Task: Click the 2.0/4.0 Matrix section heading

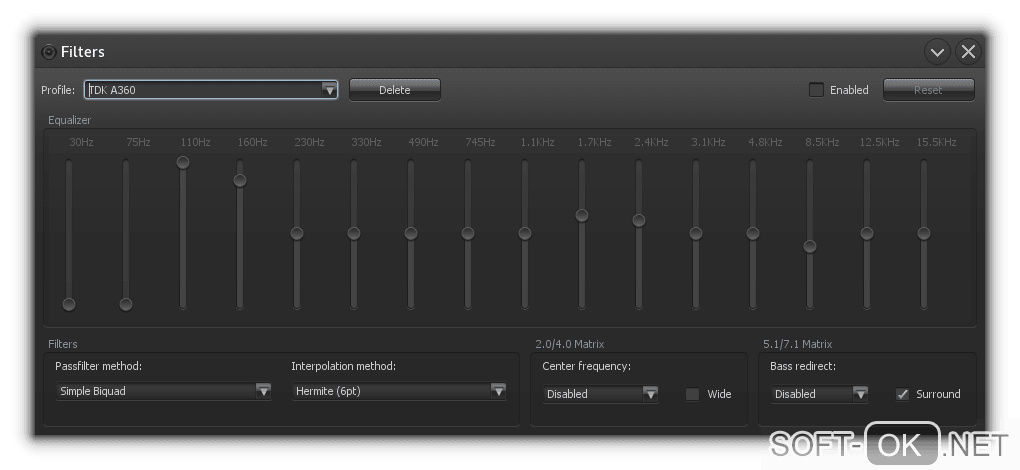Action: (570, 344)
